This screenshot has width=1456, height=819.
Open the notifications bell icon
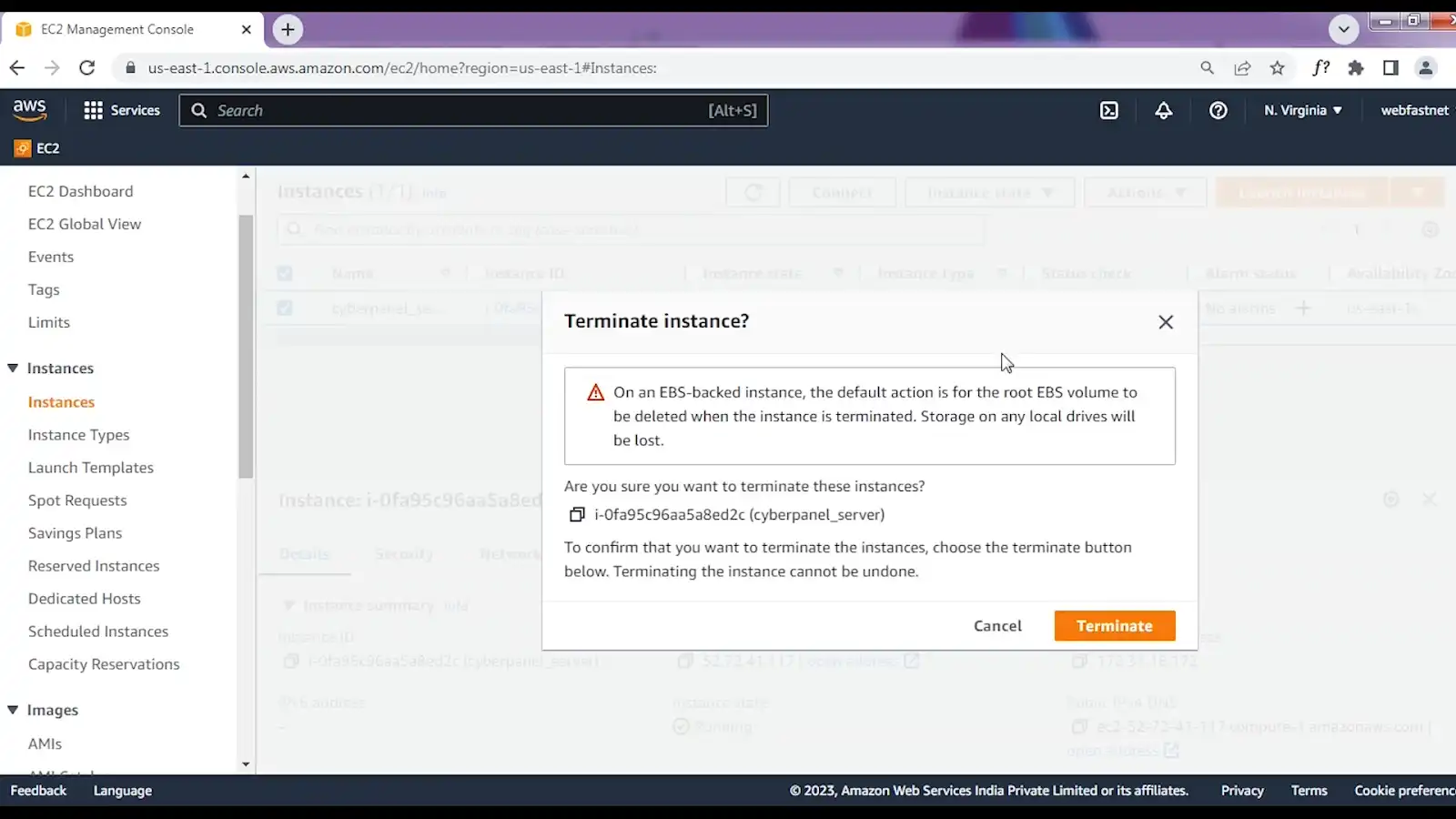click(1163, 110)
